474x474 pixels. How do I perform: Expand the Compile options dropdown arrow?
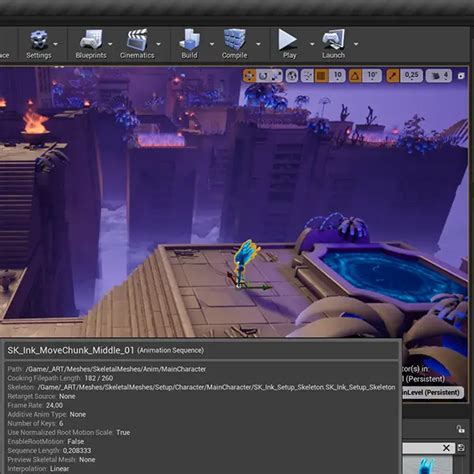pyautogui.click(x=258, y=44)
